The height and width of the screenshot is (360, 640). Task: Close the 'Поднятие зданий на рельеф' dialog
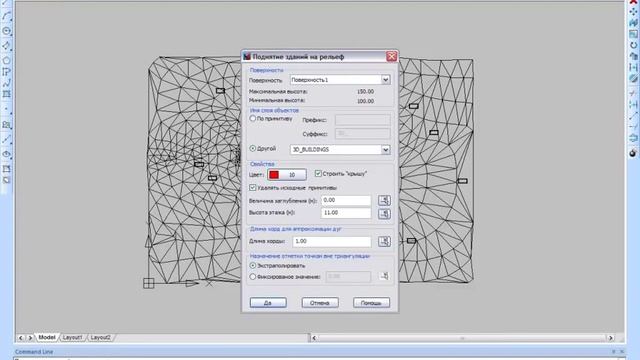tap(391, 56)
